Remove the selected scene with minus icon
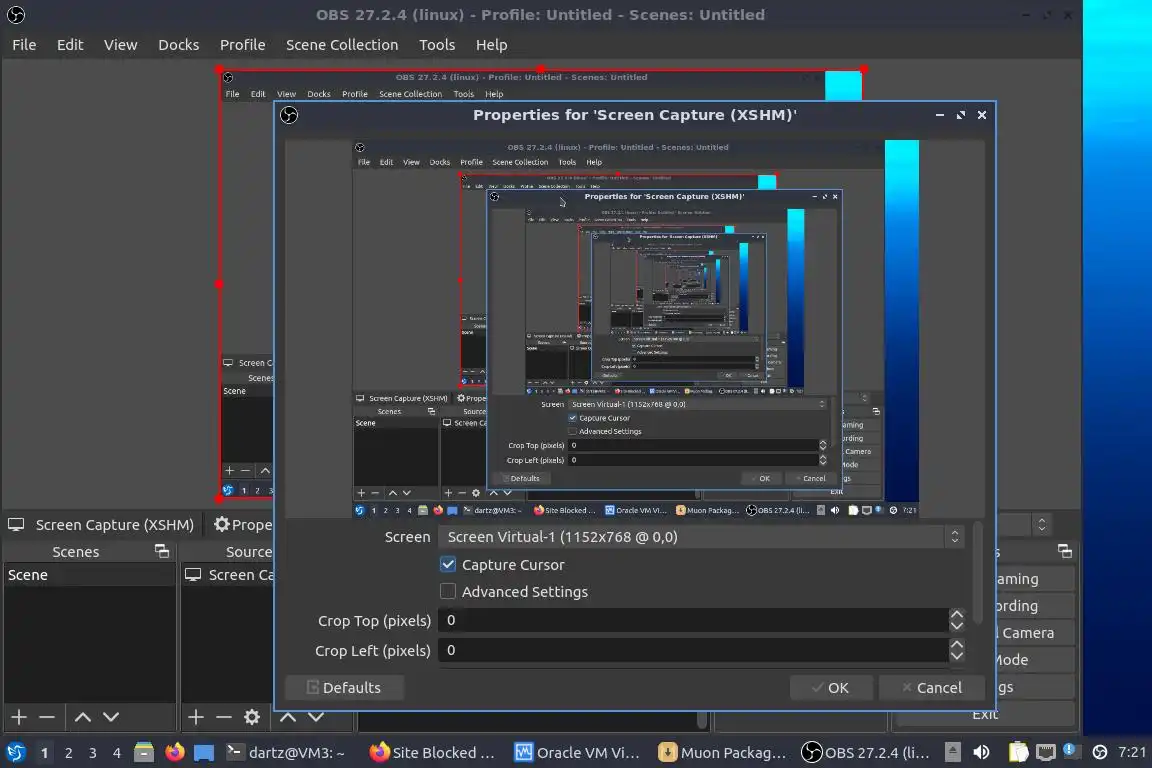 coord(47,717)
